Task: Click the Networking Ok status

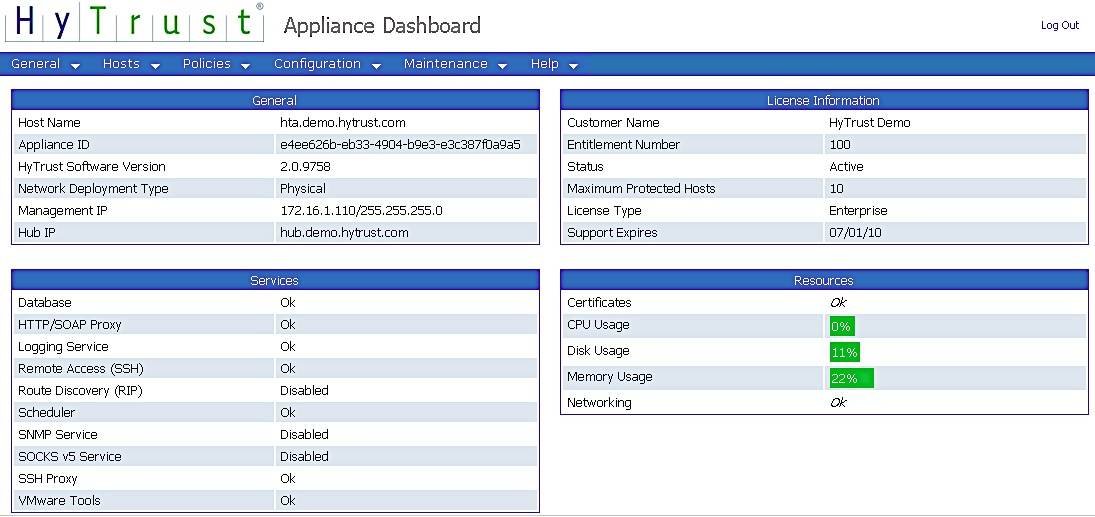Action: 838,403
